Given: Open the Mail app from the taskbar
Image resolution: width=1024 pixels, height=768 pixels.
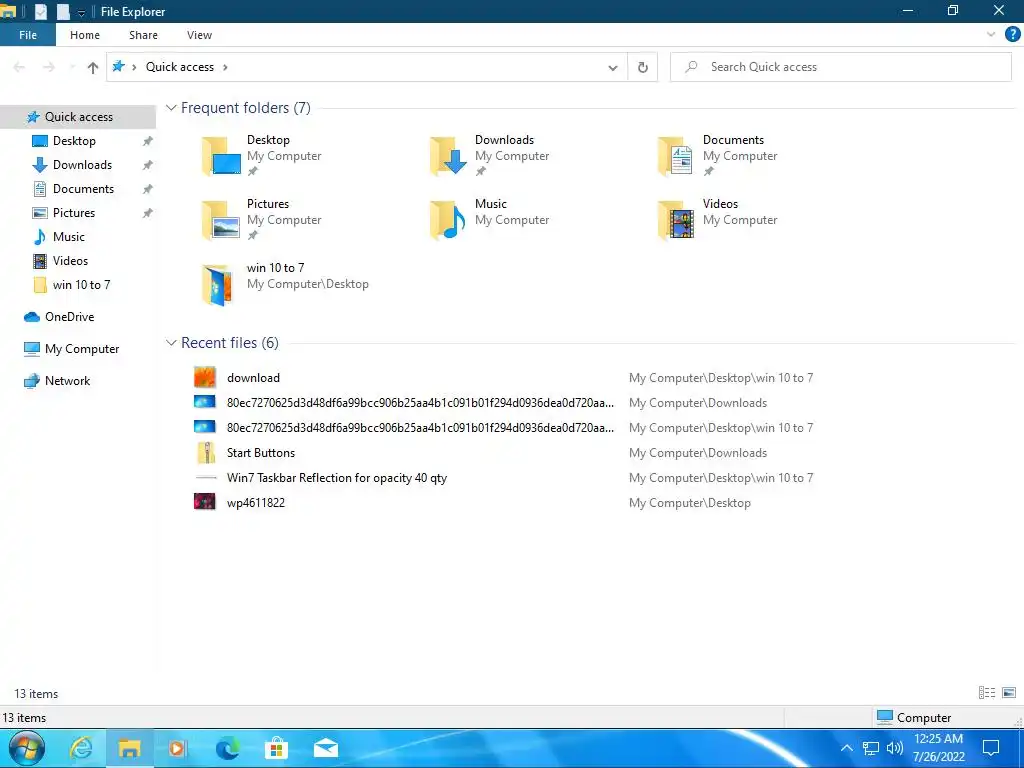Looking at the screenshot, I should [x=325, y=748].
